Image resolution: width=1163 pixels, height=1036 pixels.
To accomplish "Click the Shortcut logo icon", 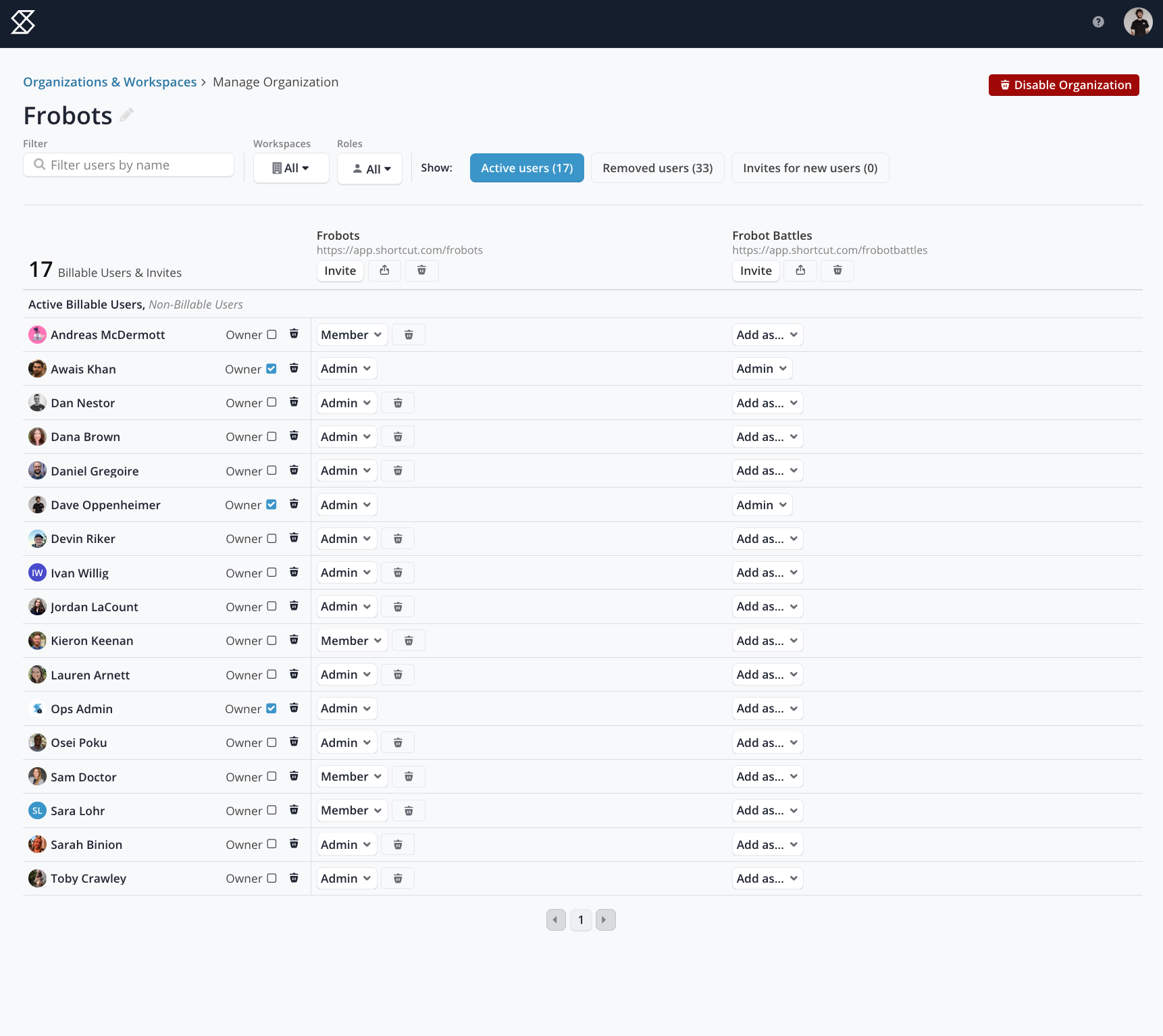I will (23, 23).
